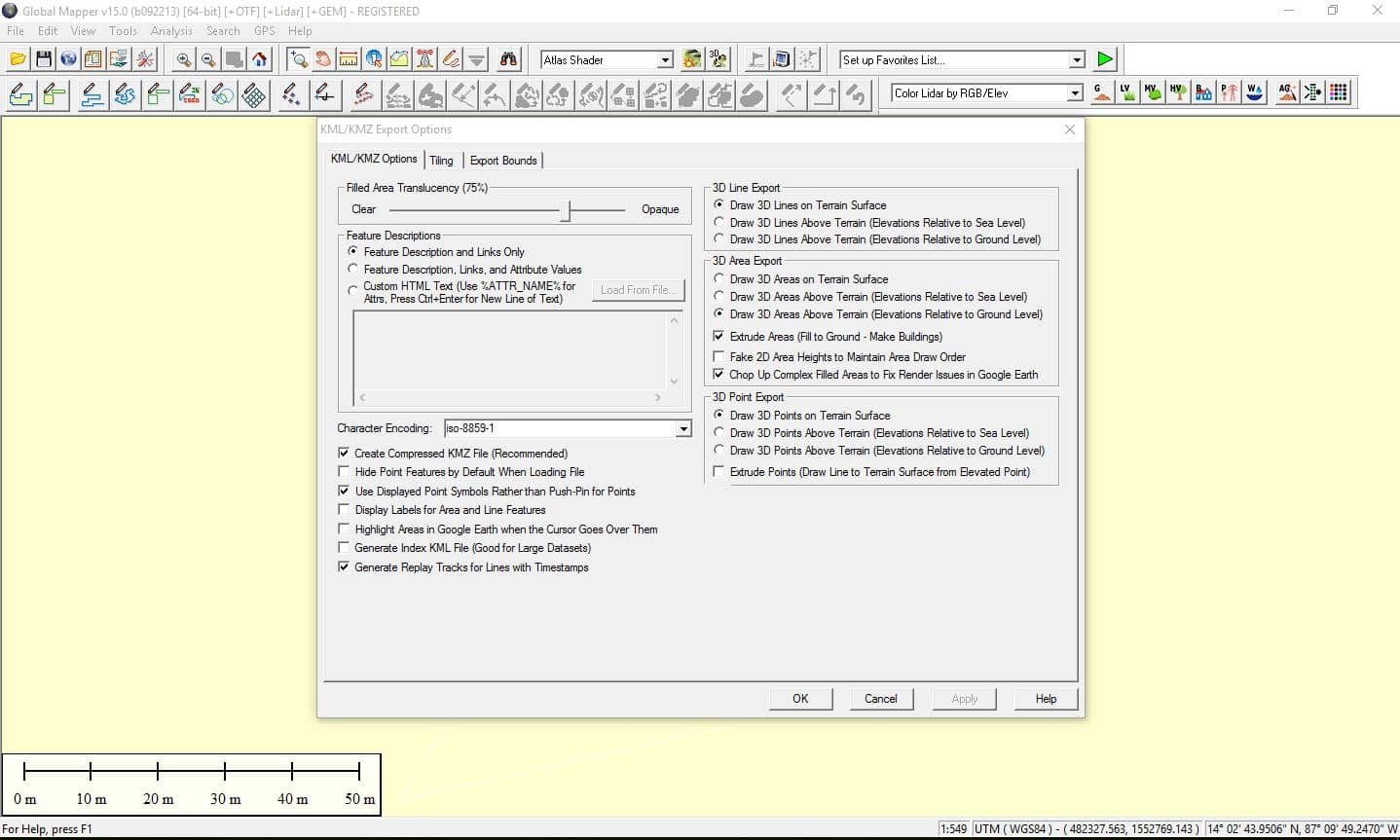Toggle Use Displayed Point Symbols checkbox
Image resolution: width=1400 pixels, height=840 pixels.
click(487, 492)
